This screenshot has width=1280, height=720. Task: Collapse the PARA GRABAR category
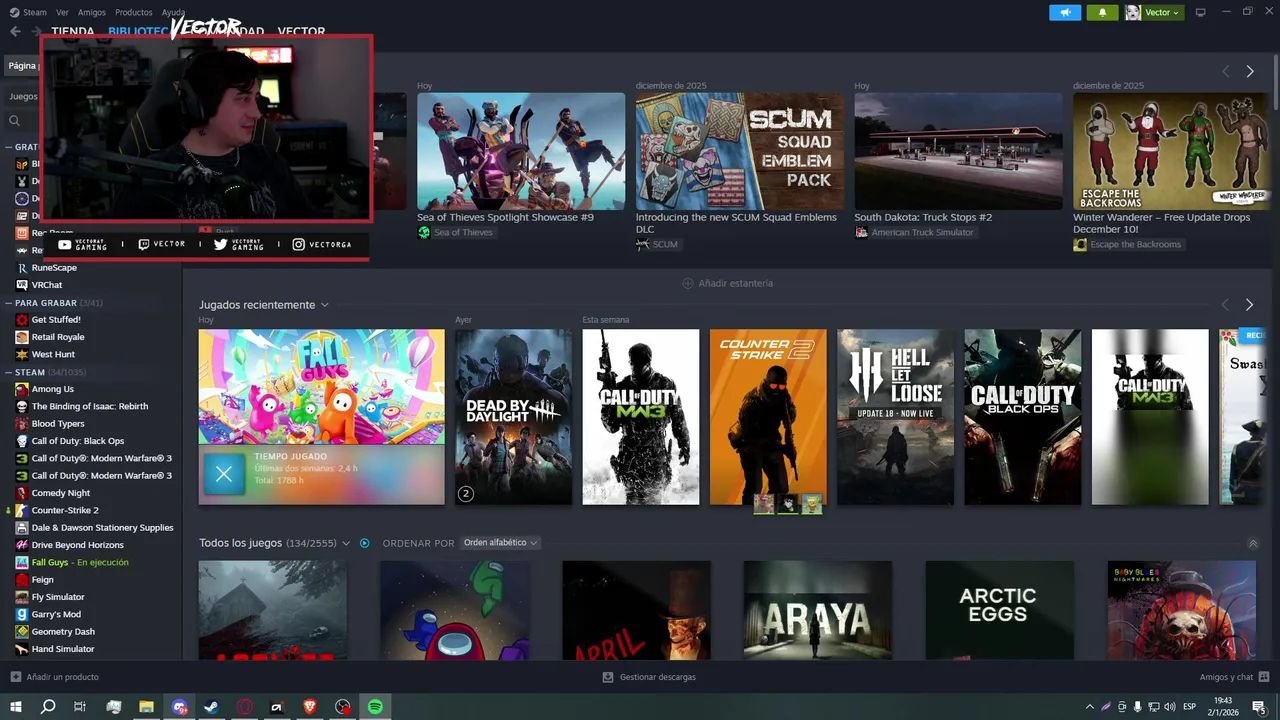tap(8, 303)
